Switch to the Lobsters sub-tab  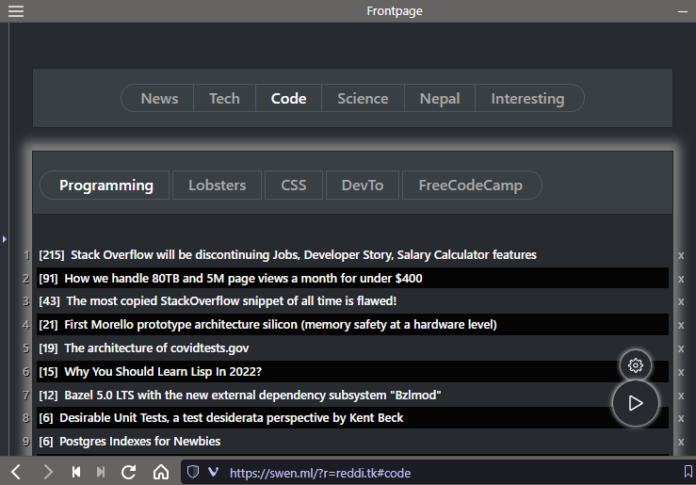(x=217, y=185)
